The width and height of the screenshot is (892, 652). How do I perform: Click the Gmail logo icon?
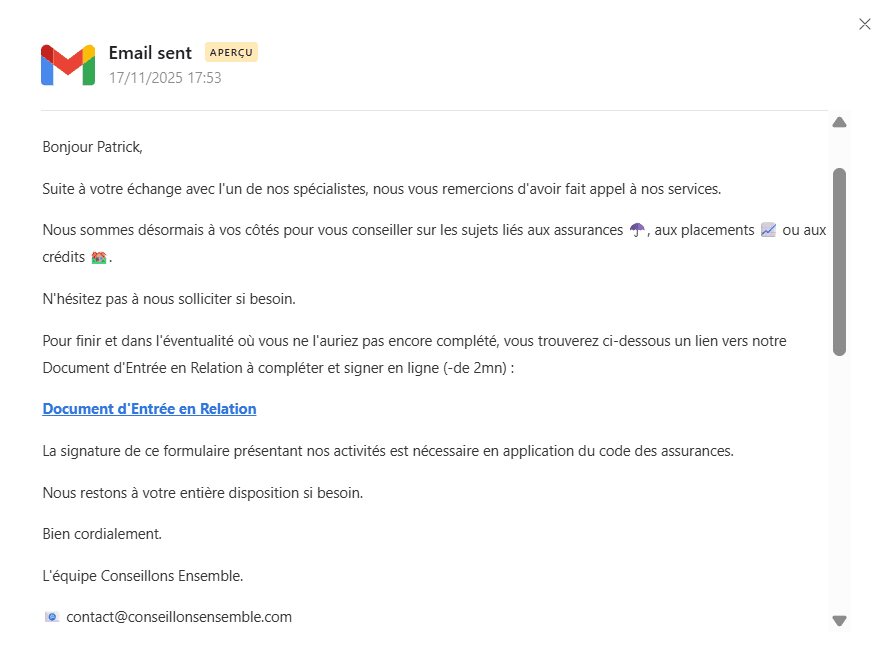pos(68,65)
